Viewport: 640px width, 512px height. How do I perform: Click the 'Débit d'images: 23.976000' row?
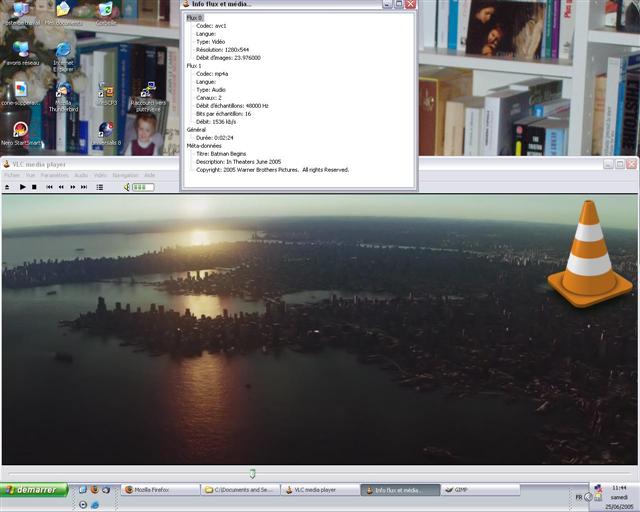point(228,58)
